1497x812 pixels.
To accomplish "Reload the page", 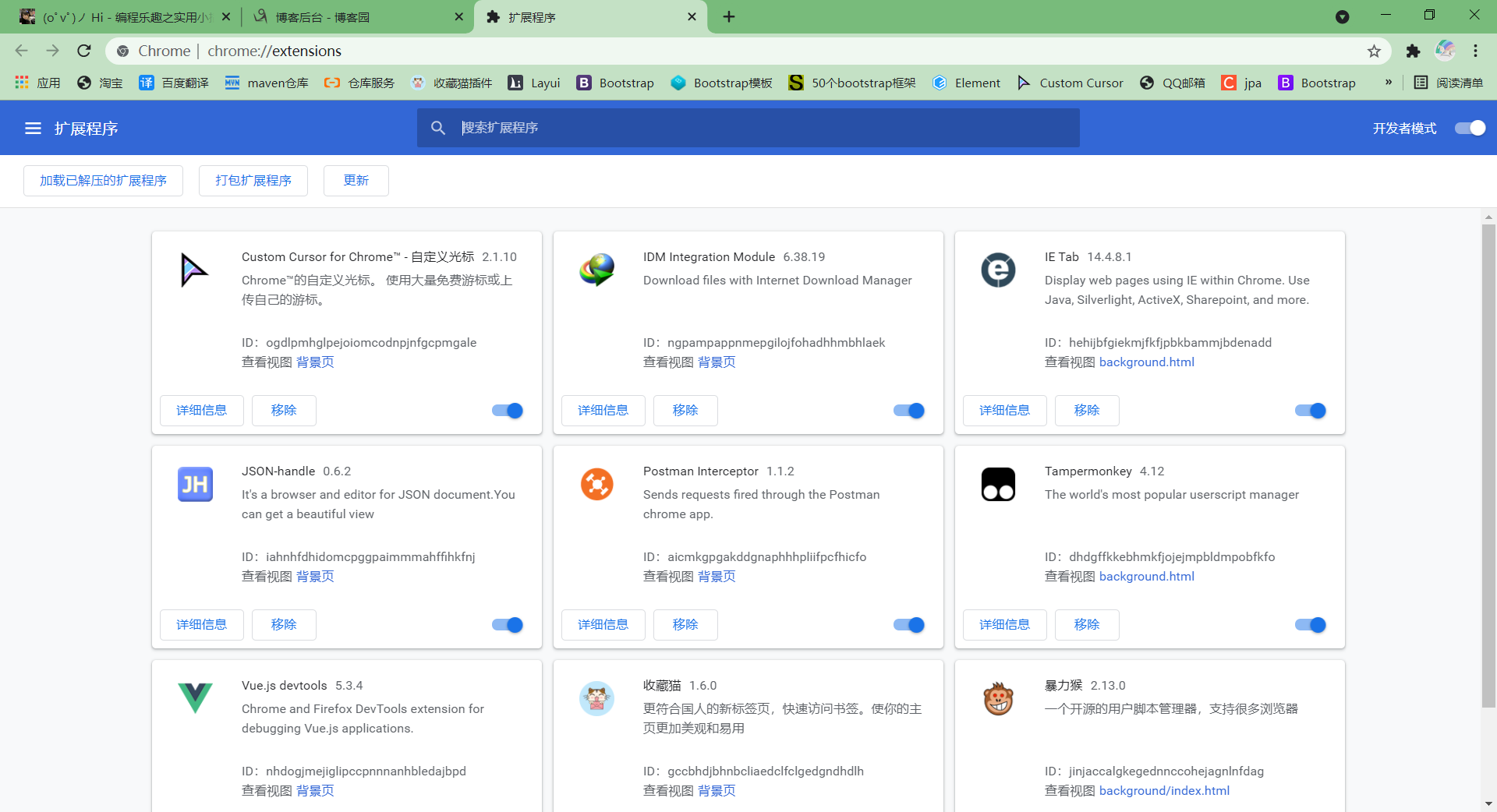I will (x=84, y=51).
